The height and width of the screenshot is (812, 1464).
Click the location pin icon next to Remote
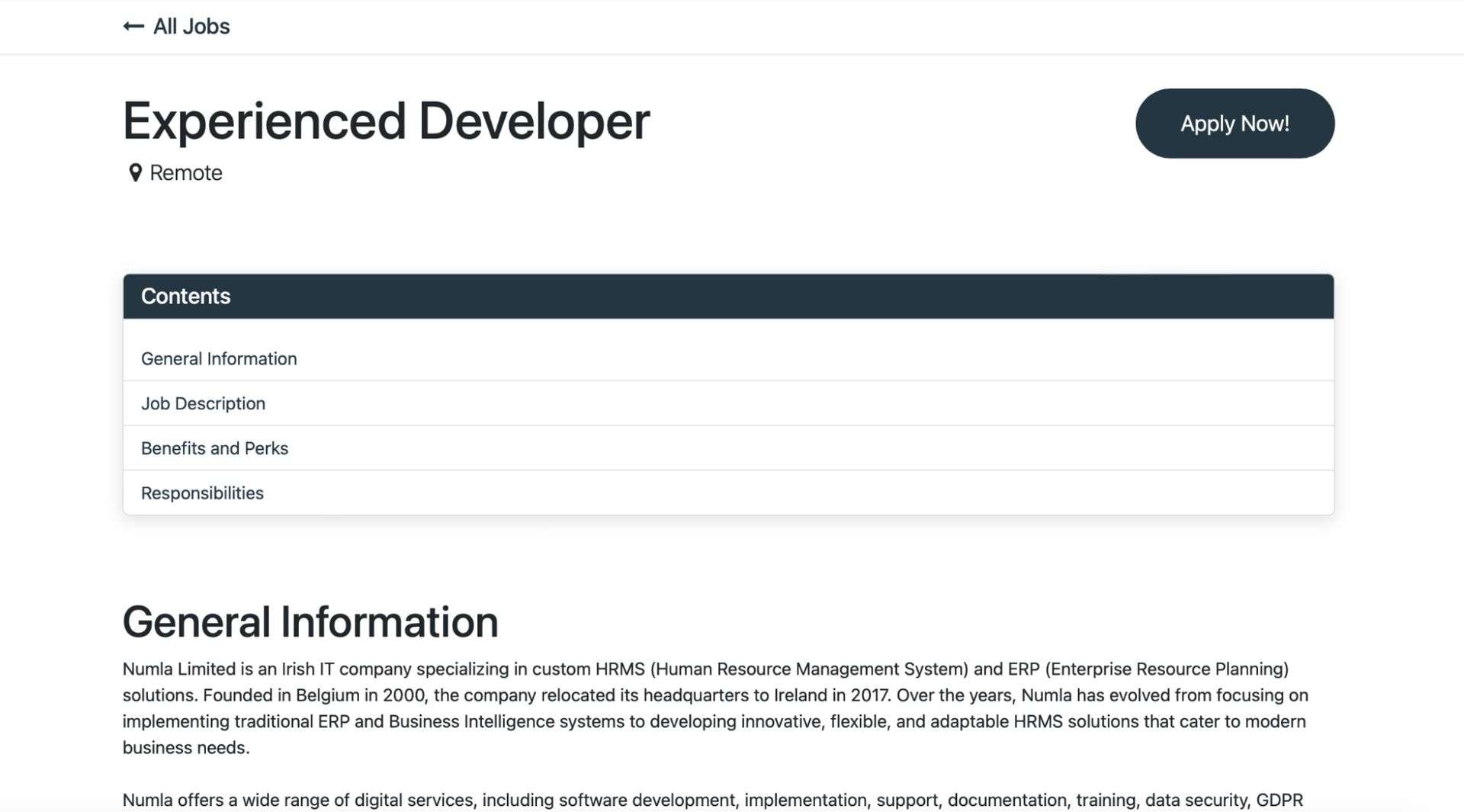[x=135, y=173]
